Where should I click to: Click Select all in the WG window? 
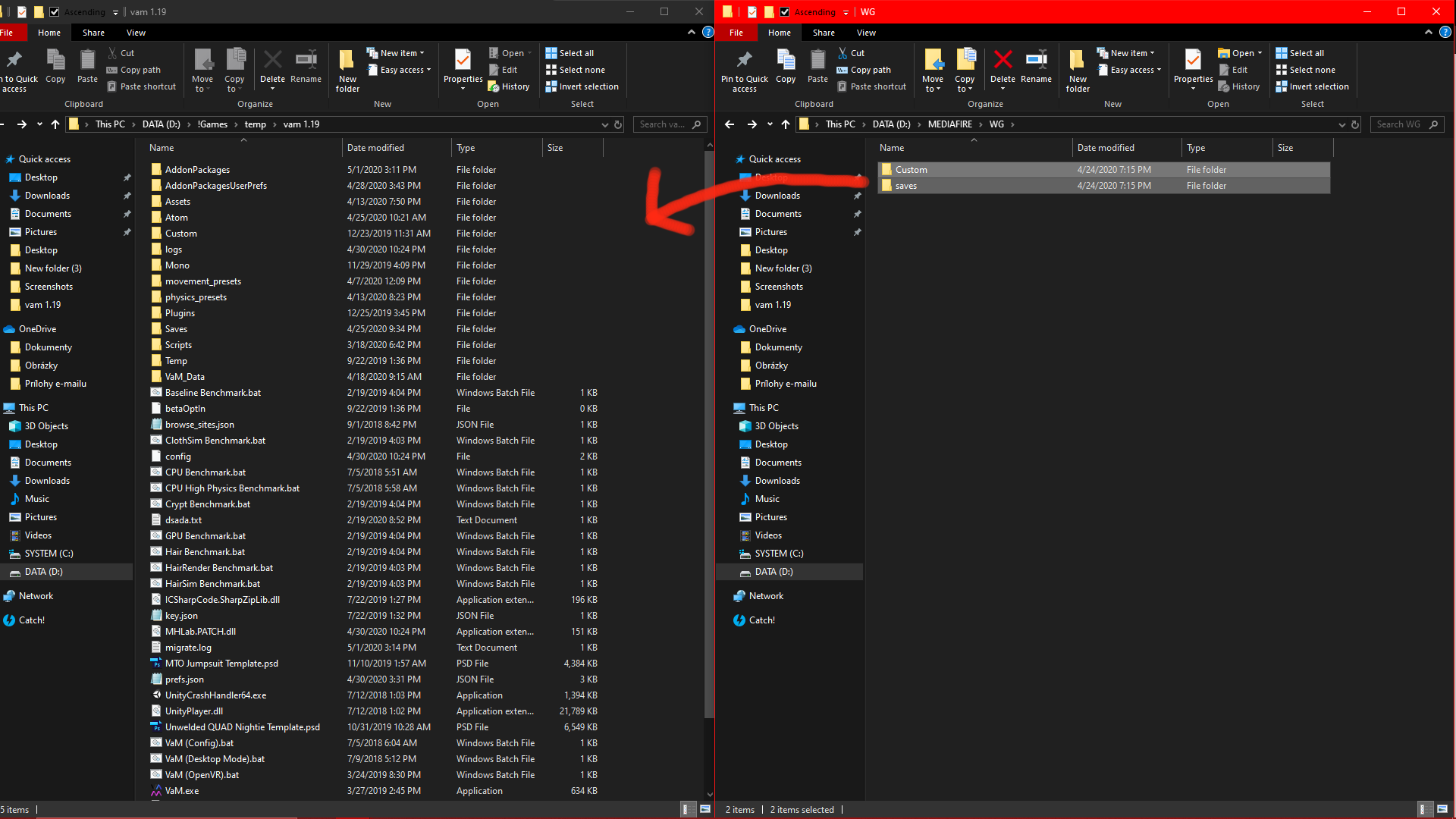tap(1300, 53)
